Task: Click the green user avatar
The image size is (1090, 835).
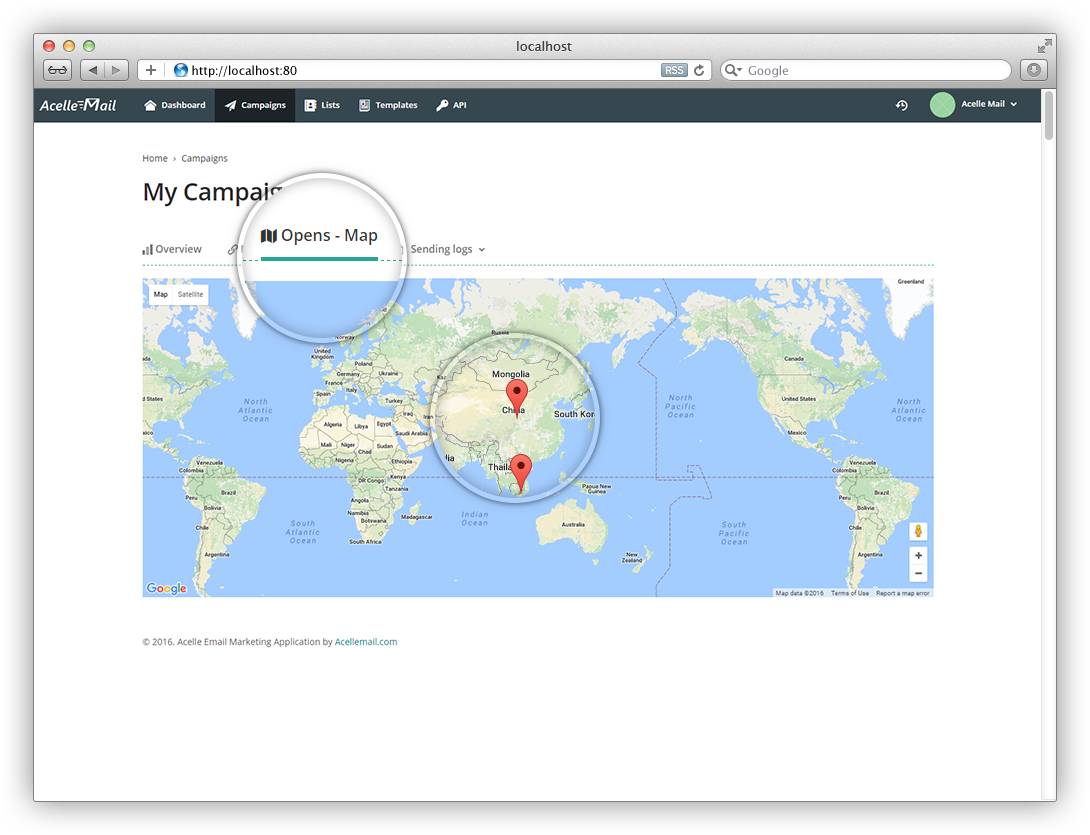Action: pyautogui.click(x=942, y=105)
